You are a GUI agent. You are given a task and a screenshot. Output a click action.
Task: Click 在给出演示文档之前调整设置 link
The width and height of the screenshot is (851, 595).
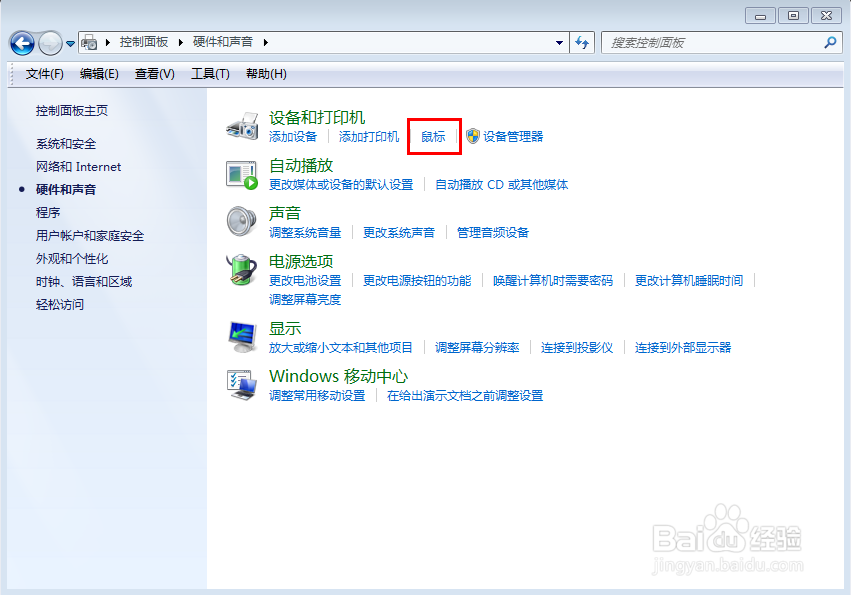pos(465,396)
